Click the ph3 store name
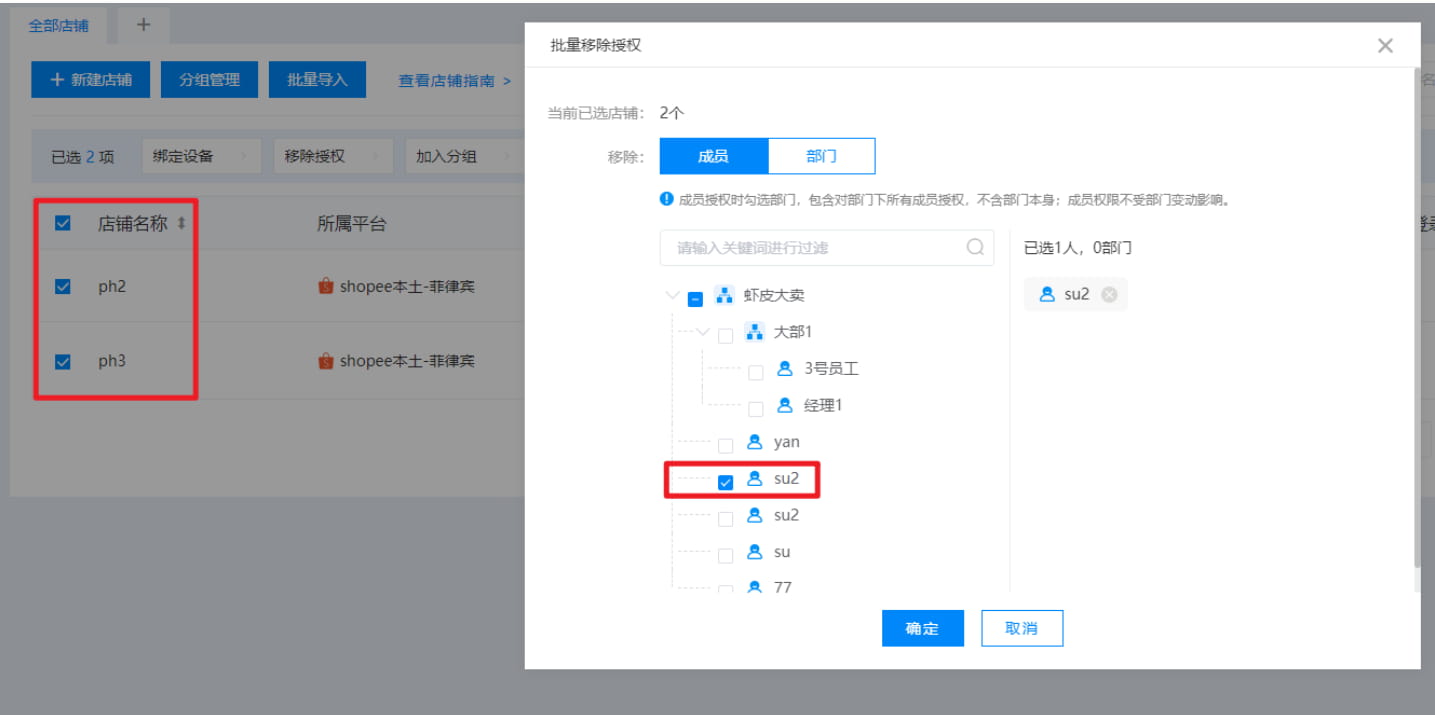Image resolution: width=1435 pixels, height=715 pixels. pos(112,361)
